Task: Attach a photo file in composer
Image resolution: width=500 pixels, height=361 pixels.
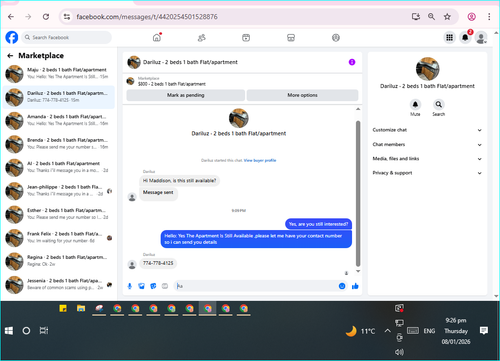Action: [141, 286]
